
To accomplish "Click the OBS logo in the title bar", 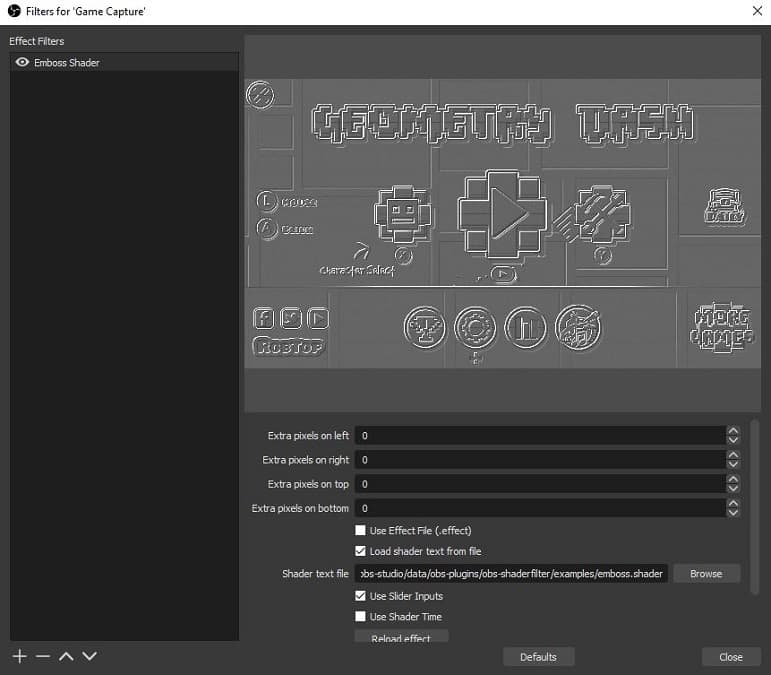I will [14, 11].
